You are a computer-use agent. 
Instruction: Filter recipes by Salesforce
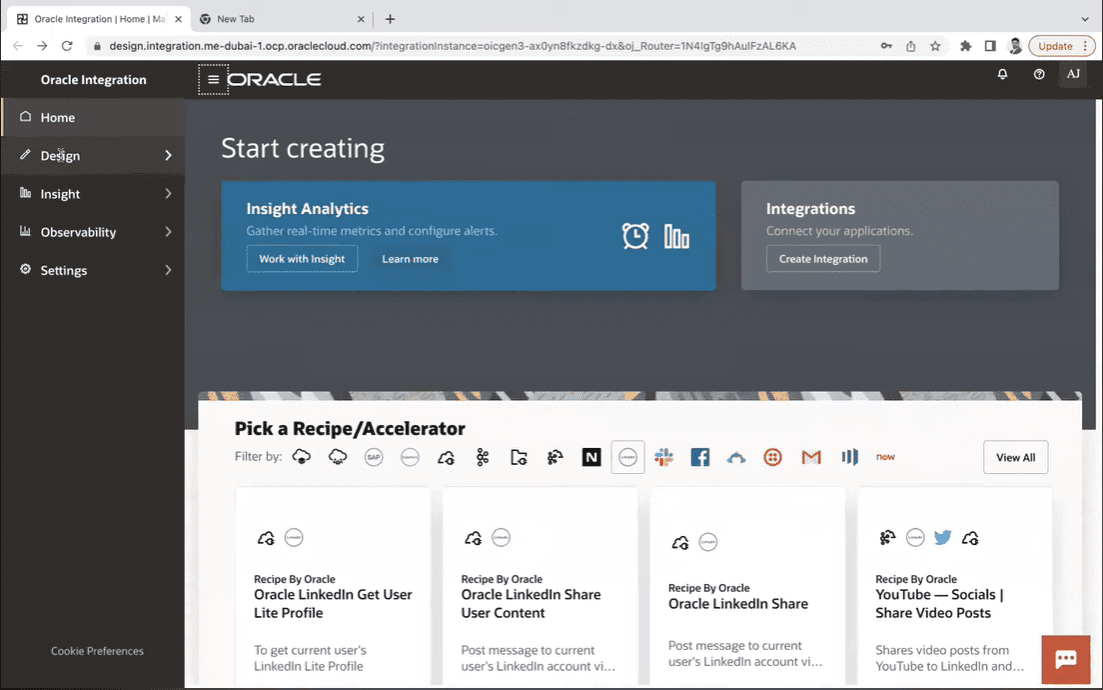410,457
